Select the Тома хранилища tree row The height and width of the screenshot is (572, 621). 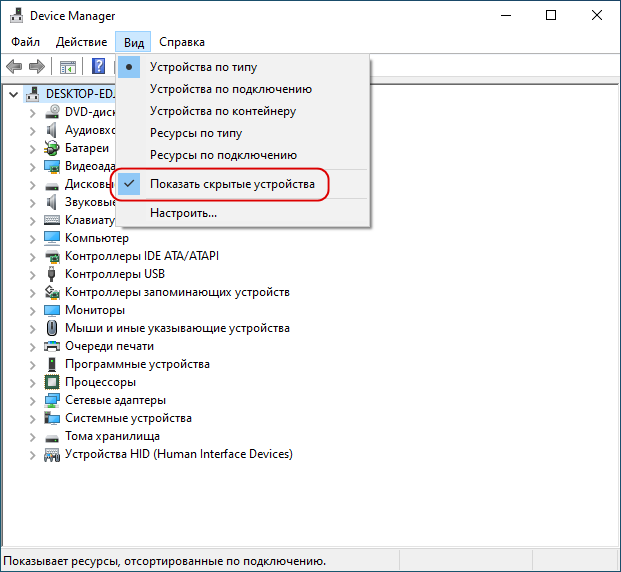[x=112, y=436]
